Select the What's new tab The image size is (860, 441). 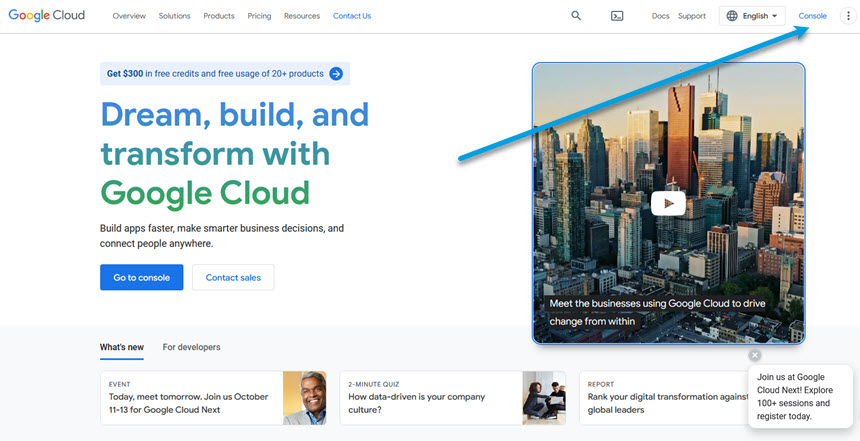click(121, 347)
